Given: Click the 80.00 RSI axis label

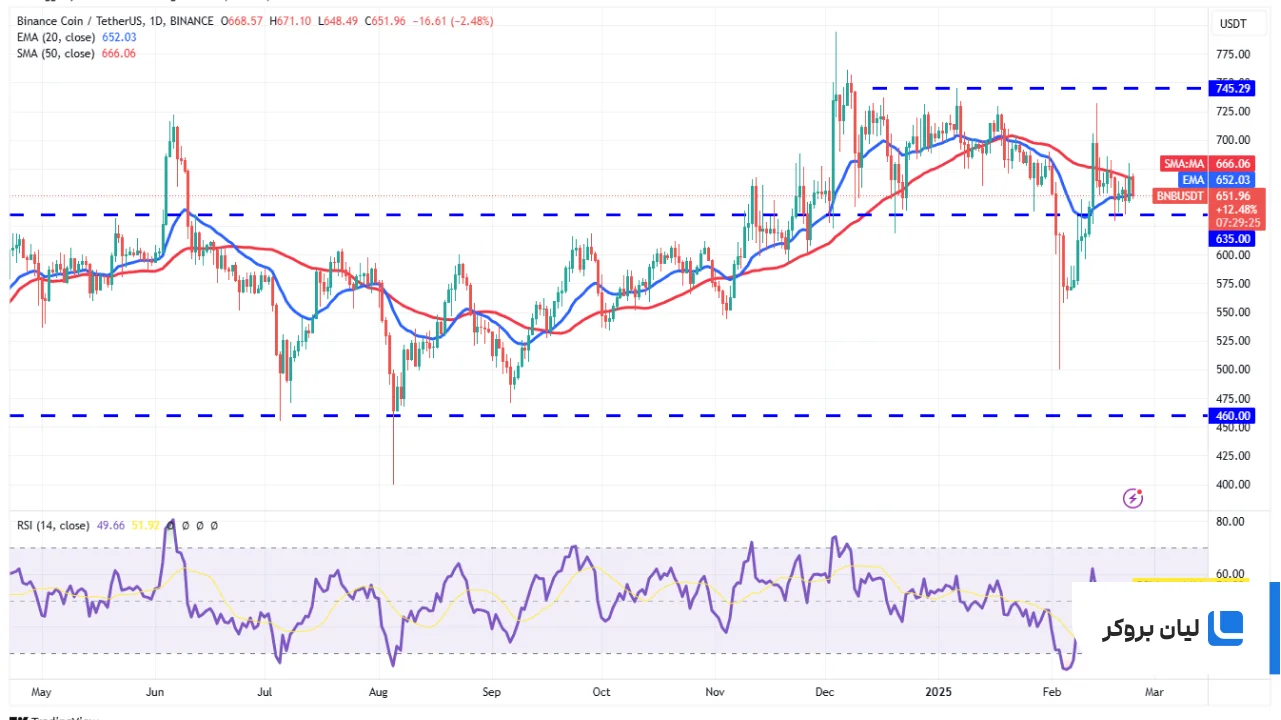Looking at the screenshot, I should [1230, 522].
